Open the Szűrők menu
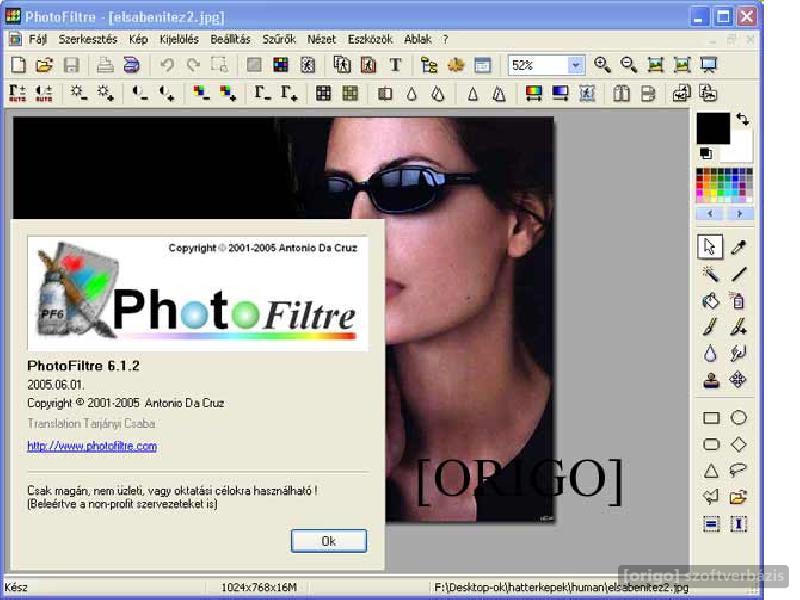The width and height of the screenshot is (800, 600). [279, 39]
